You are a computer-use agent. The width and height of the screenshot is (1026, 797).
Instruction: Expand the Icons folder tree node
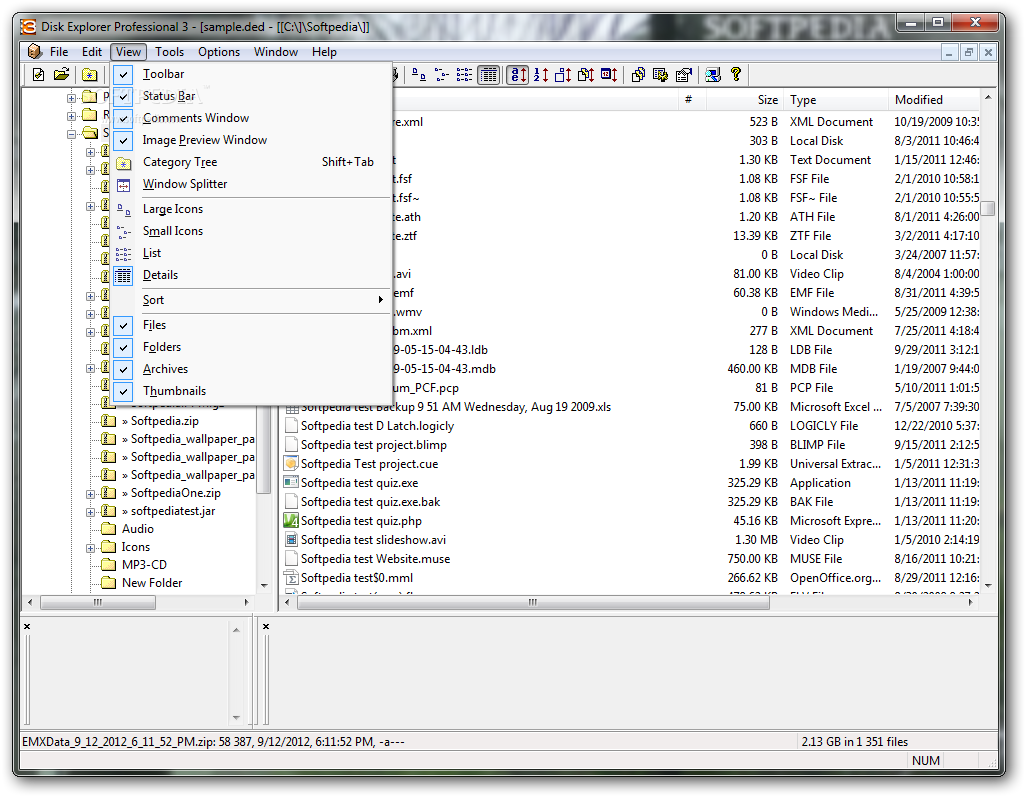(91, 548)
